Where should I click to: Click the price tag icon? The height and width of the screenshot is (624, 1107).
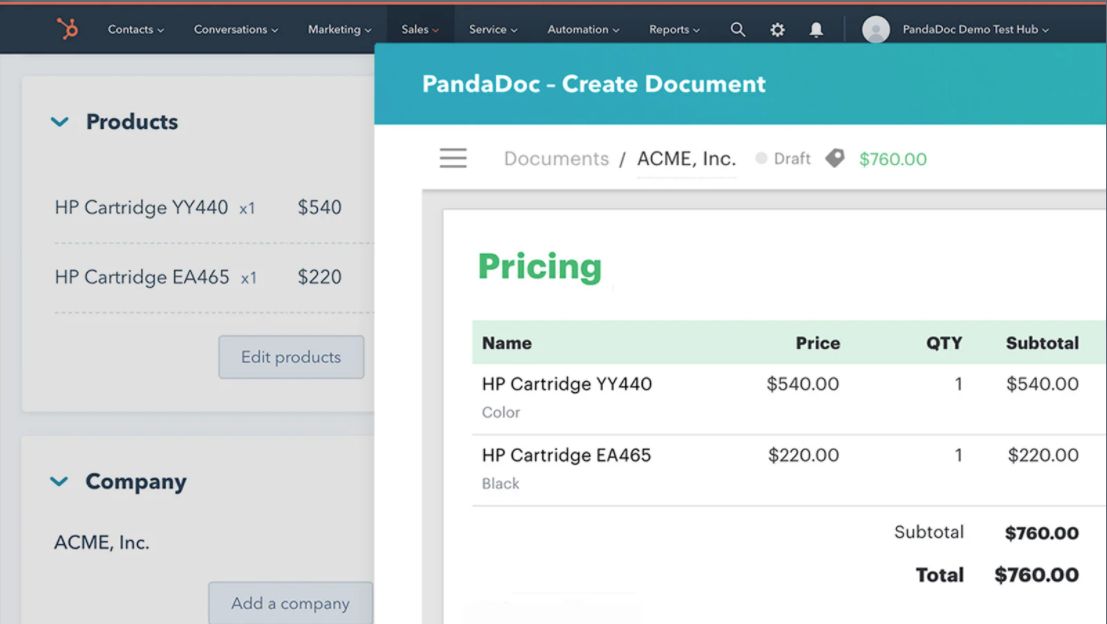(835, 158)
